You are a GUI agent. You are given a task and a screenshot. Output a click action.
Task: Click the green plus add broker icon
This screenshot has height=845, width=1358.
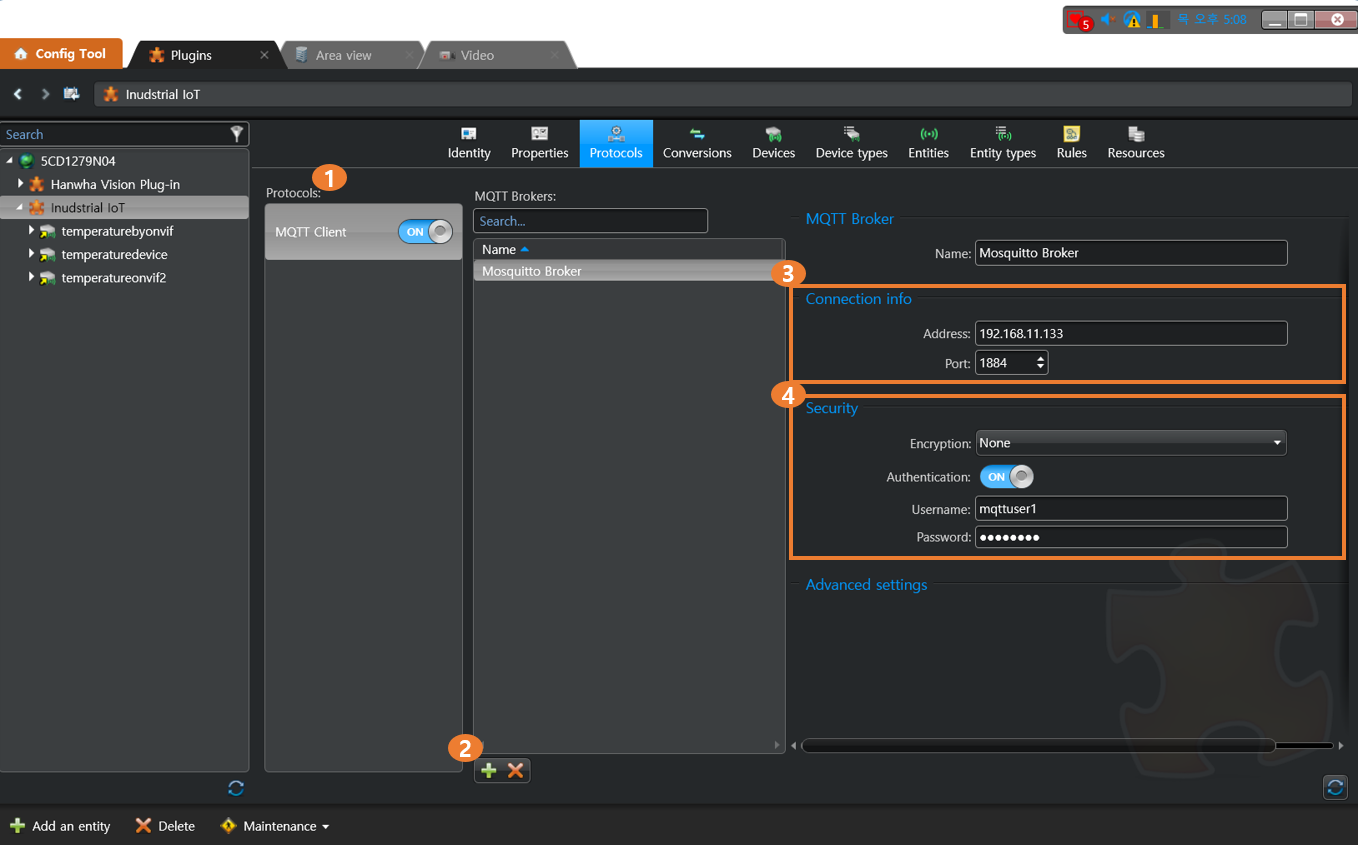pos(489,770)
